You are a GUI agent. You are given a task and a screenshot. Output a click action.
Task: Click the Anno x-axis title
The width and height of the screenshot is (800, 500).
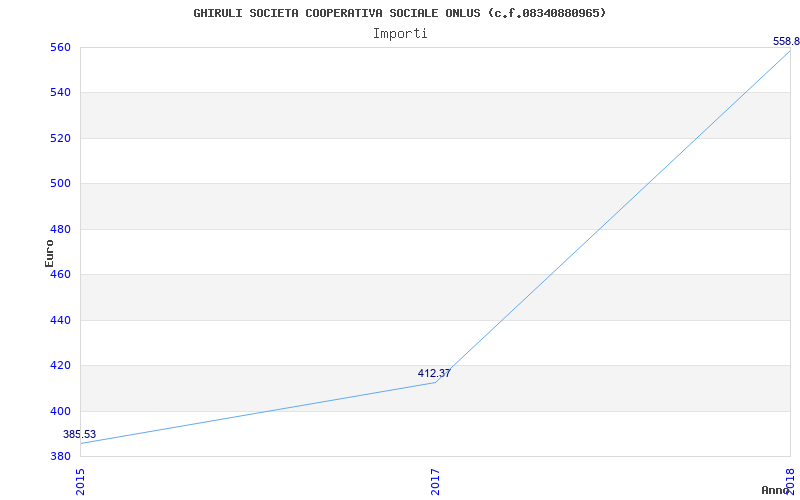[775, 490]
